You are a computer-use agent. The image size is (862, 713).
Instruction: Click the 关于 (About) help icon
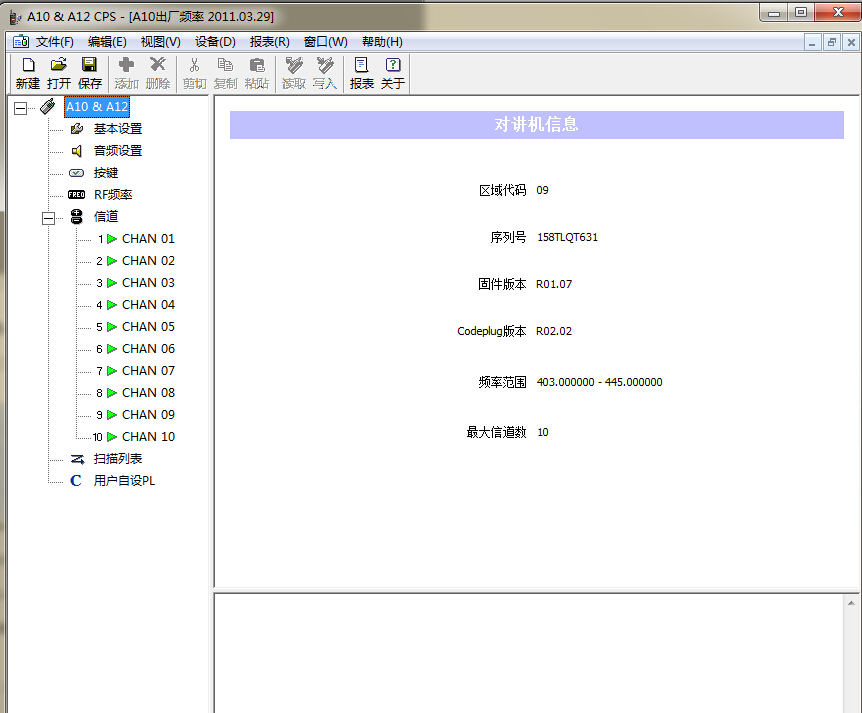(x=393, y=65)
